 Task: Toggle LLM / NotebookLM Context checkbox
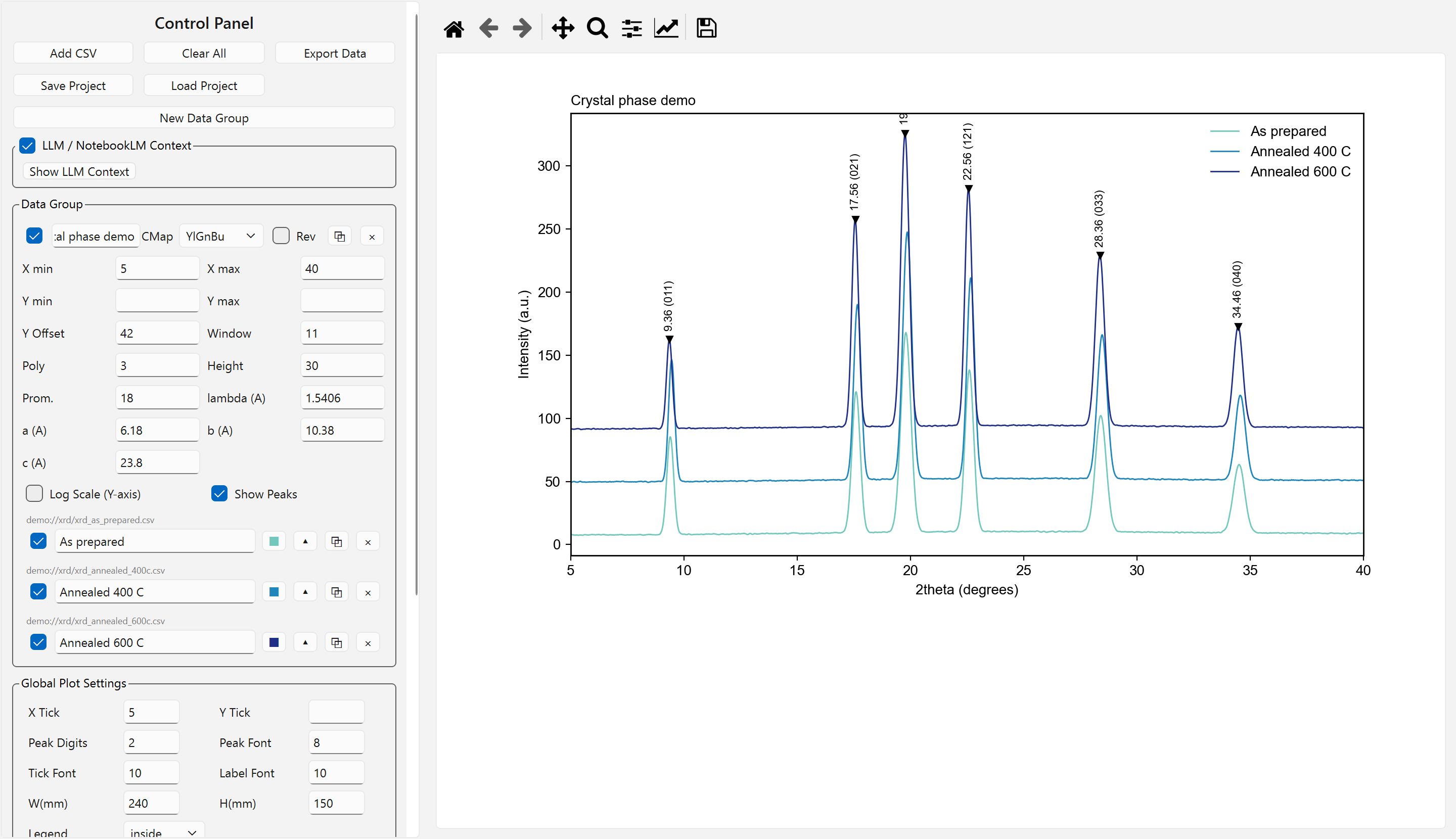(27, 146)
